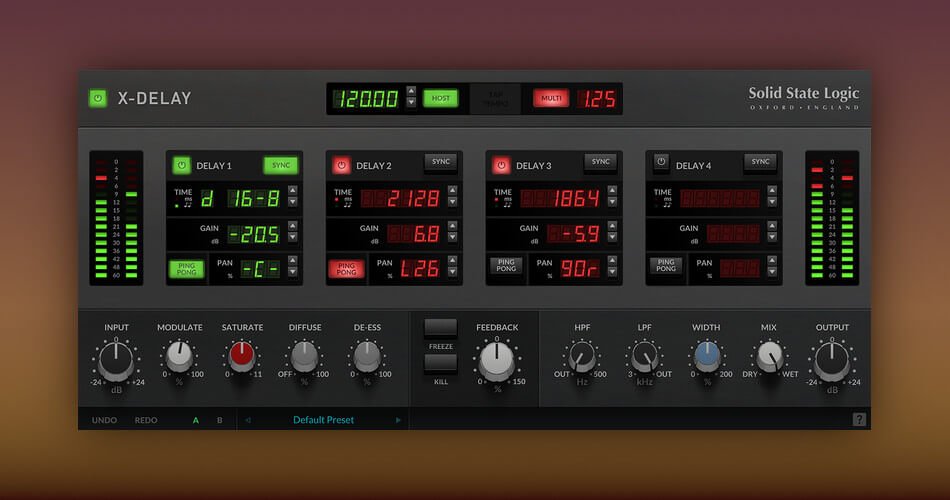
Task: Click Delay 2 pan display L26
Action: tap(419, 268)
